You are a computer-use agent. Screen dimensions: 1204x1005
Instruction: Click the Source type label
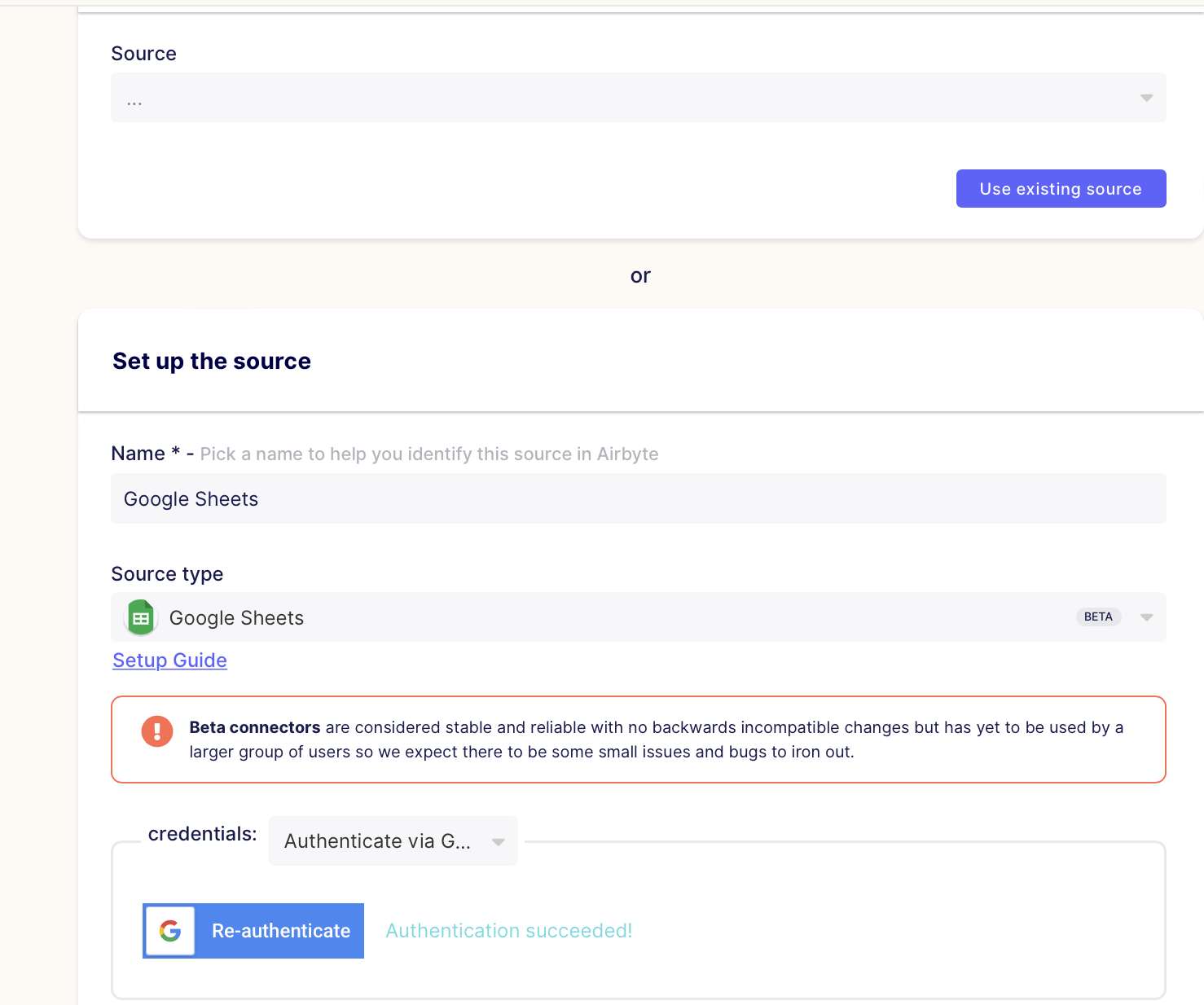point(167,574)
